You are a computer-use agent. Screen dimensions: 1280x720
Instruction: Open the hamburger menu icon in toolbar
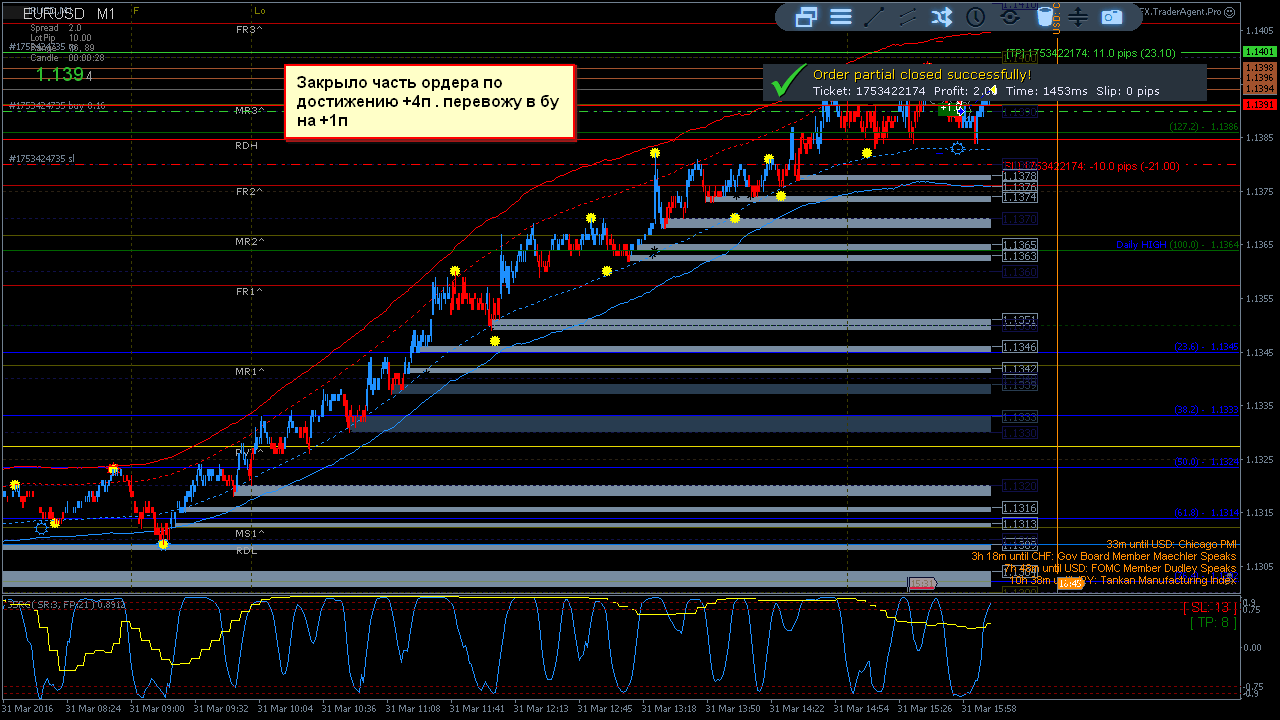click(x=841, y=17)
